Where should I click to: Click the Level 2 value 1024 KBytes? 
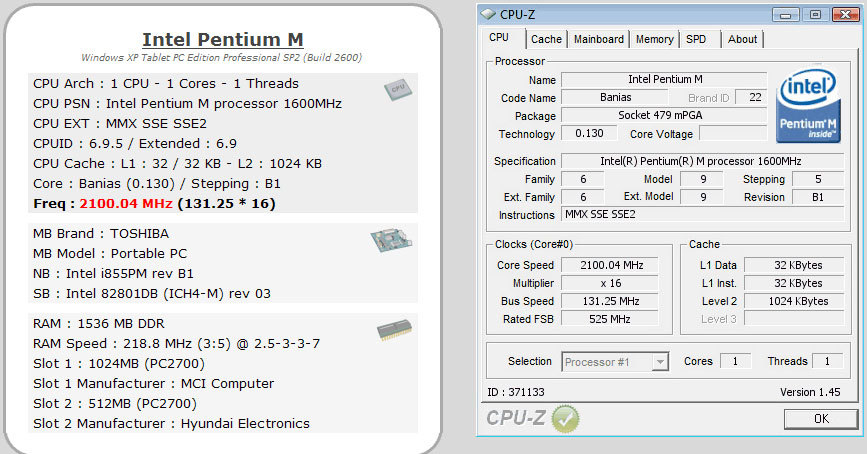[794, 301]
